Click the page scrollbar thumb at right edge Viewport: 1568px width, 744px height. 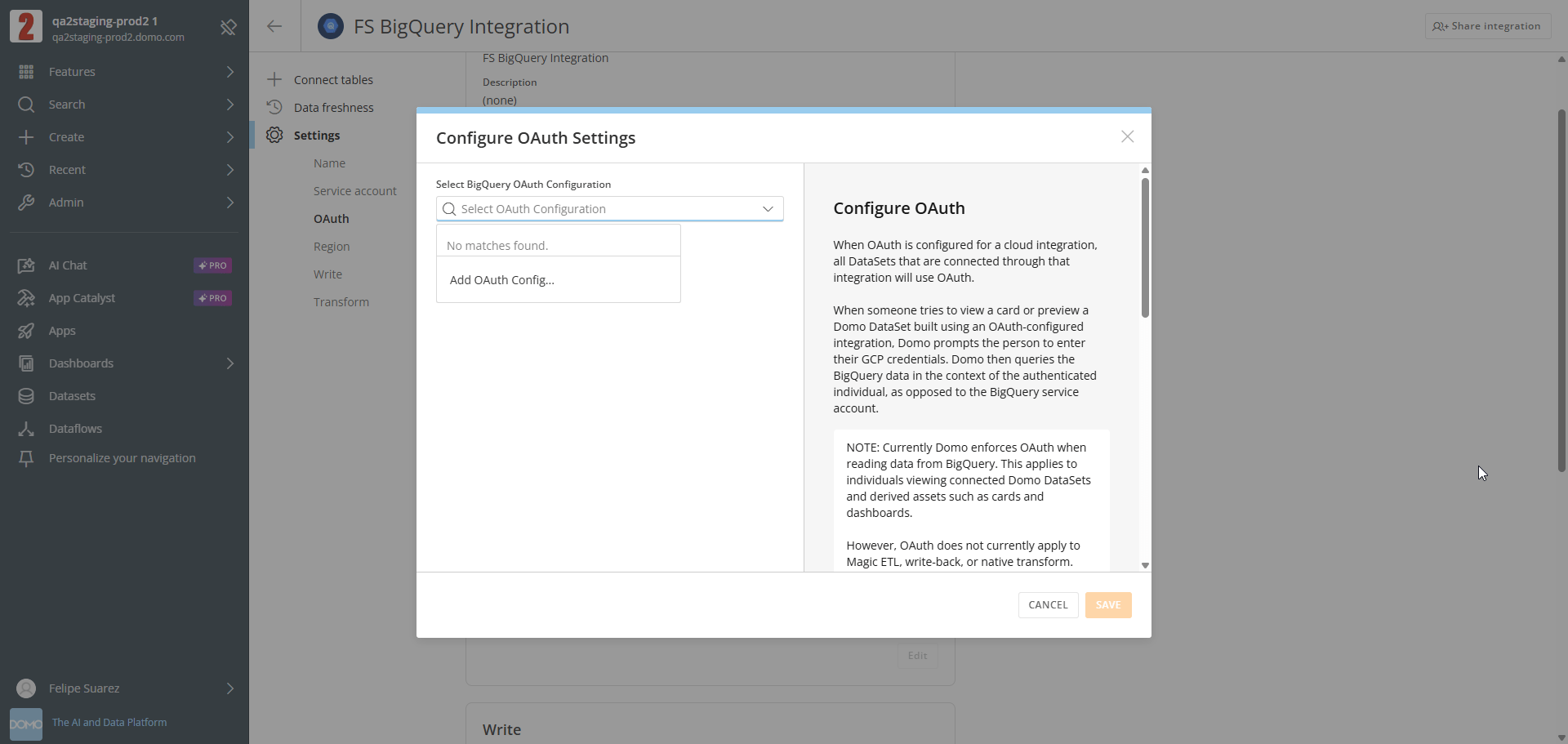click(x=1561, y=290)
